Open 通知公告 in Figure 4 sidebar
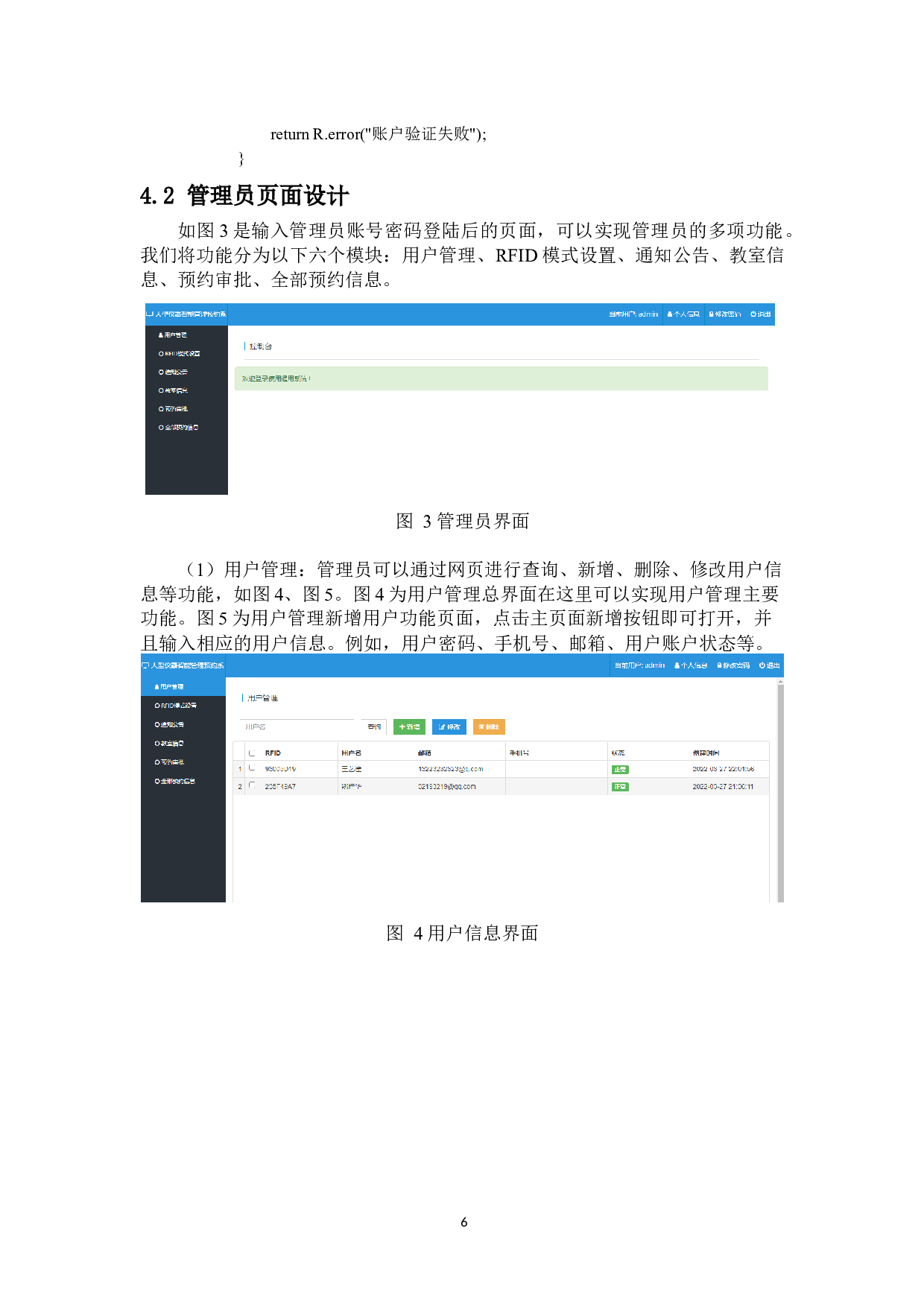924x1307 pixels. (x=171, y=724)
